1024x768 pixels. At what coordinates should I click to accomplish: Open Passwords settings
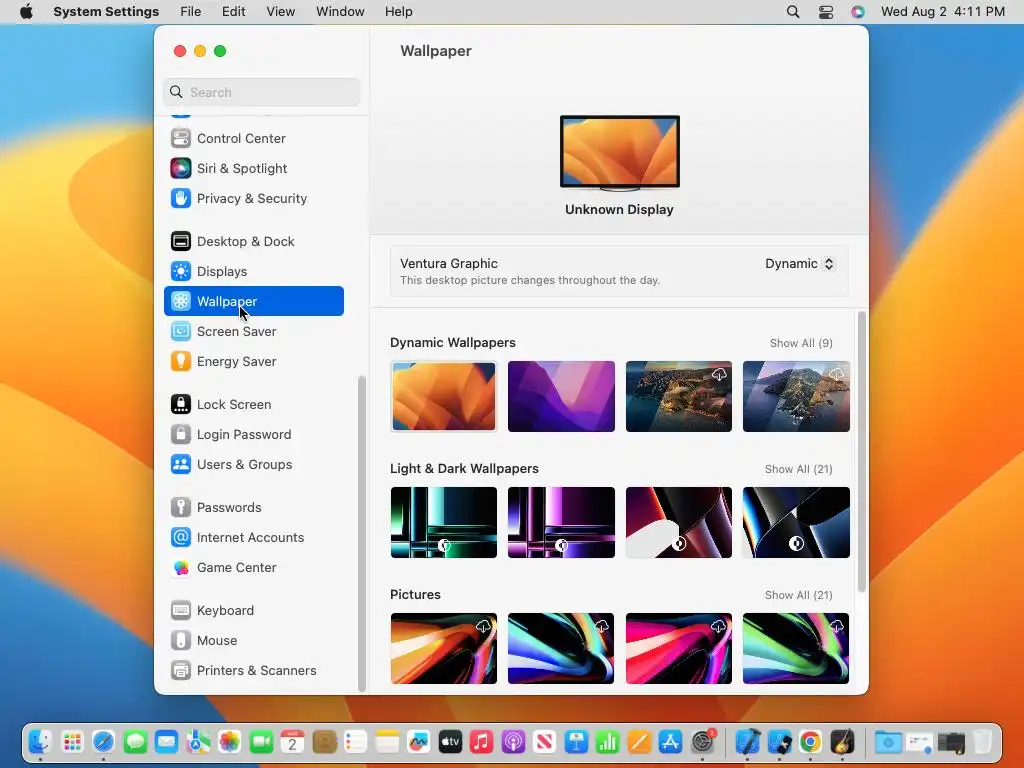(253, 508)
